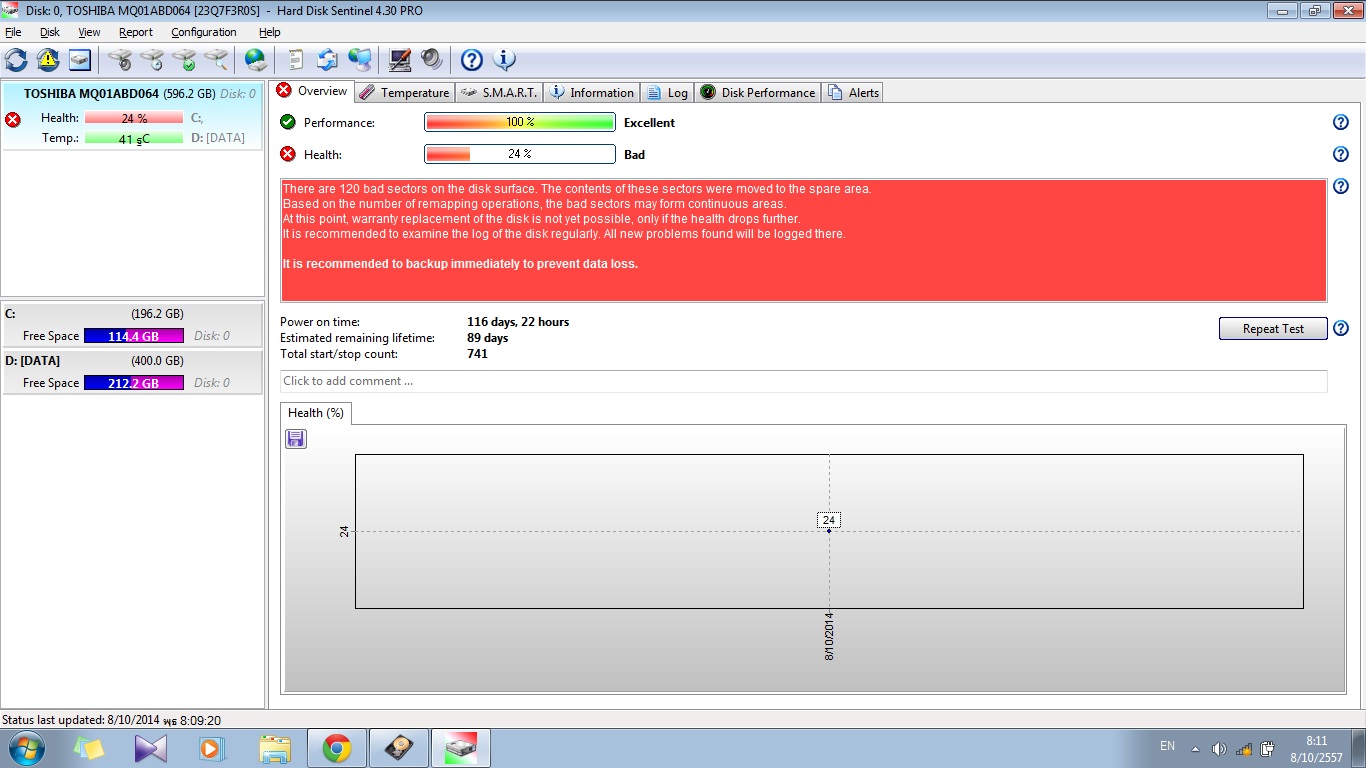Viewport: 1366px width, 768px height.
Task: Click the red X status icon beside TOSHIBA disk
Action: point(13,120)
